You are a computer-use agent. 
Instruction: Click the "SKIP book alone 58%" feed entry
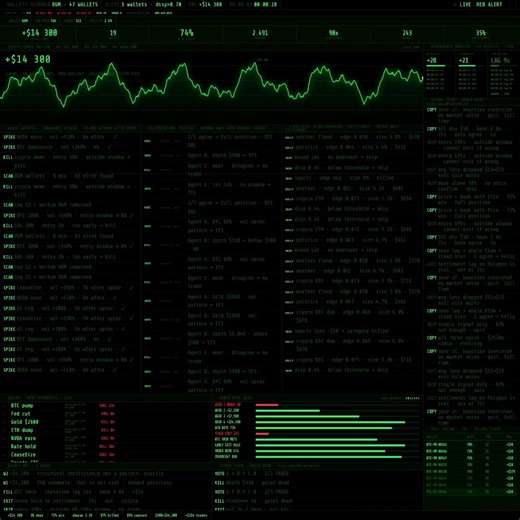pos(471,186)
